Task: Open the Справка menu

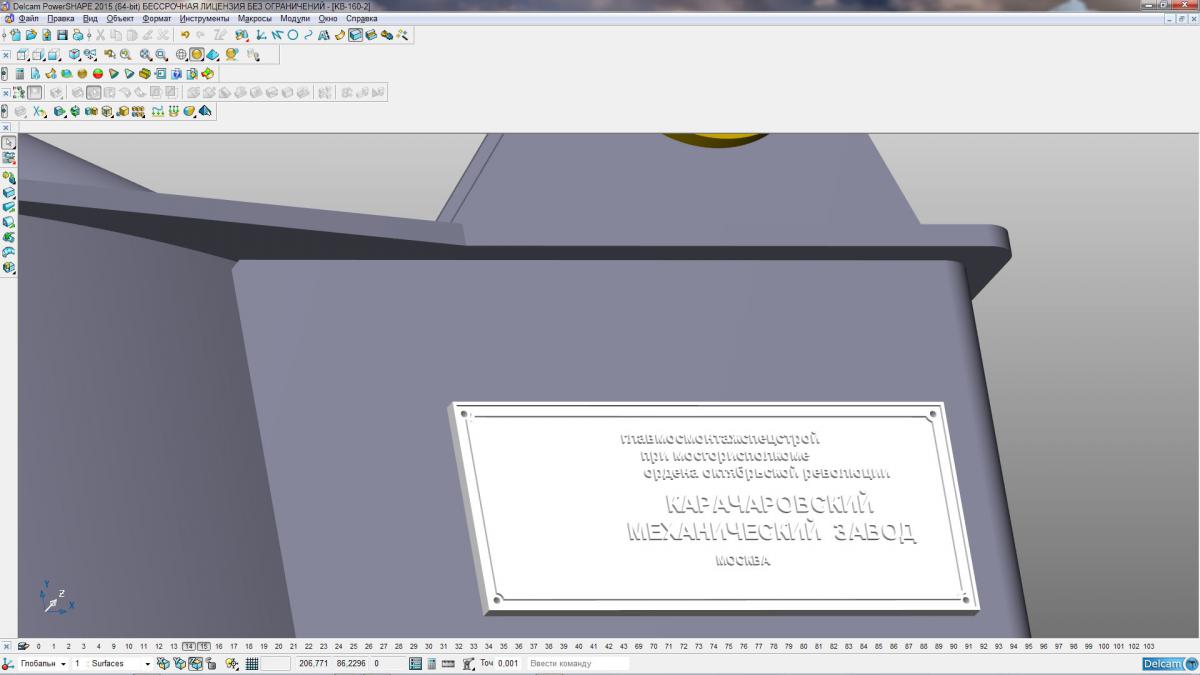Action: coord(361,19)
